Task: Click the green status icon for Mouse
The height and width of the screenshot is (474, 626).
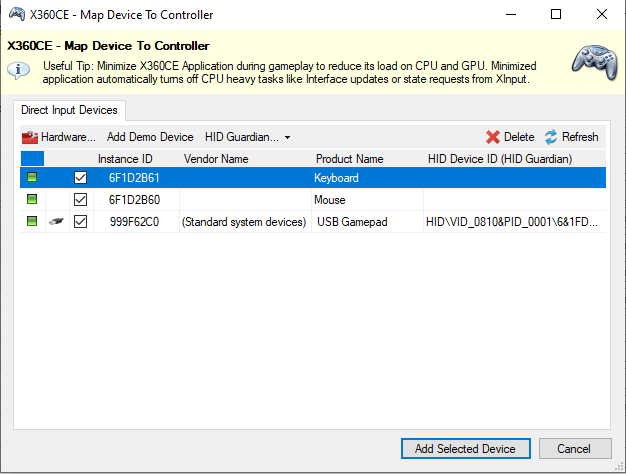Action: click(x=32, y=200)
